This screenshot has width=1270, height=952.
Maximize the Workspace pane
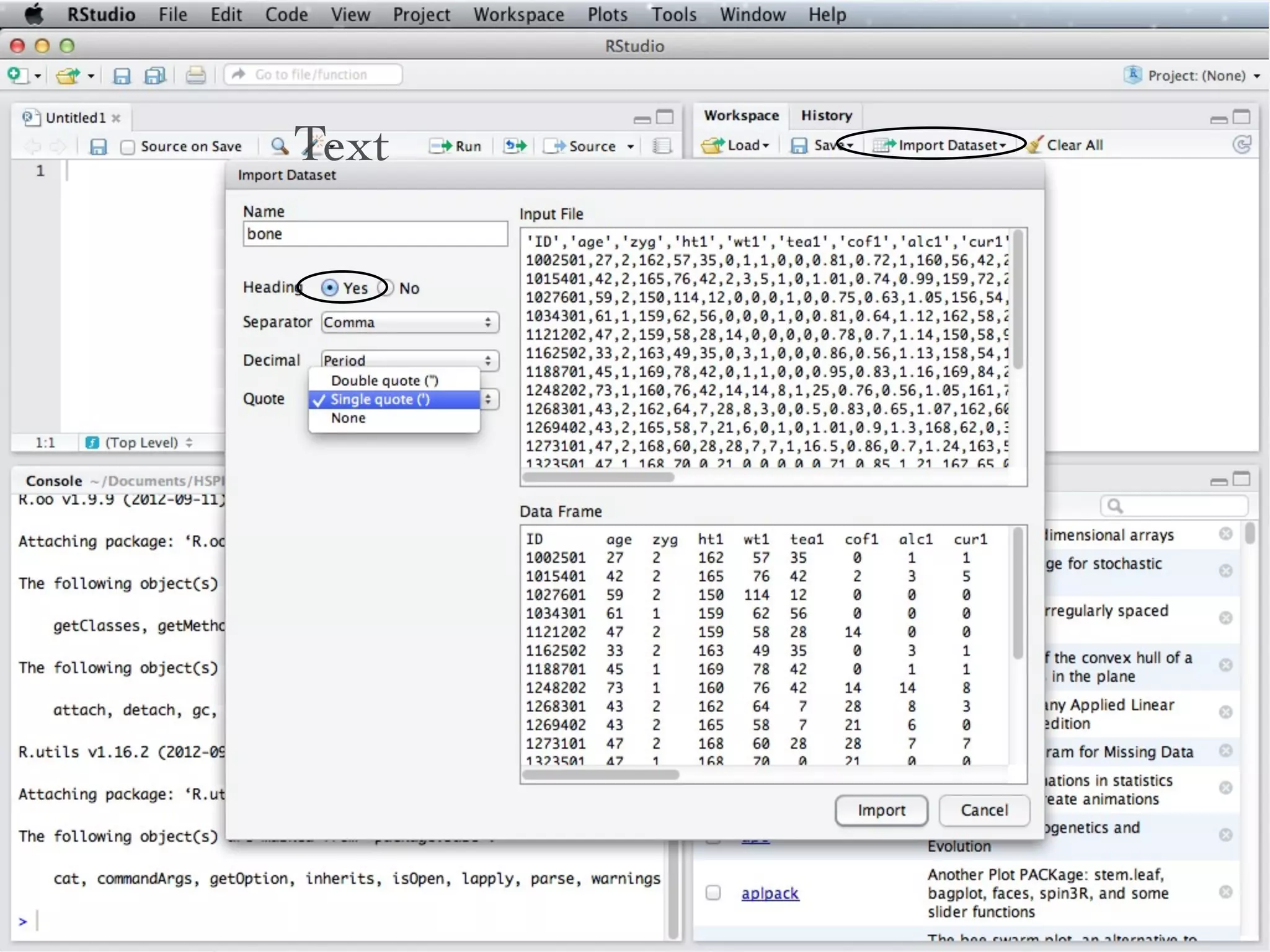pos(1241,117)
